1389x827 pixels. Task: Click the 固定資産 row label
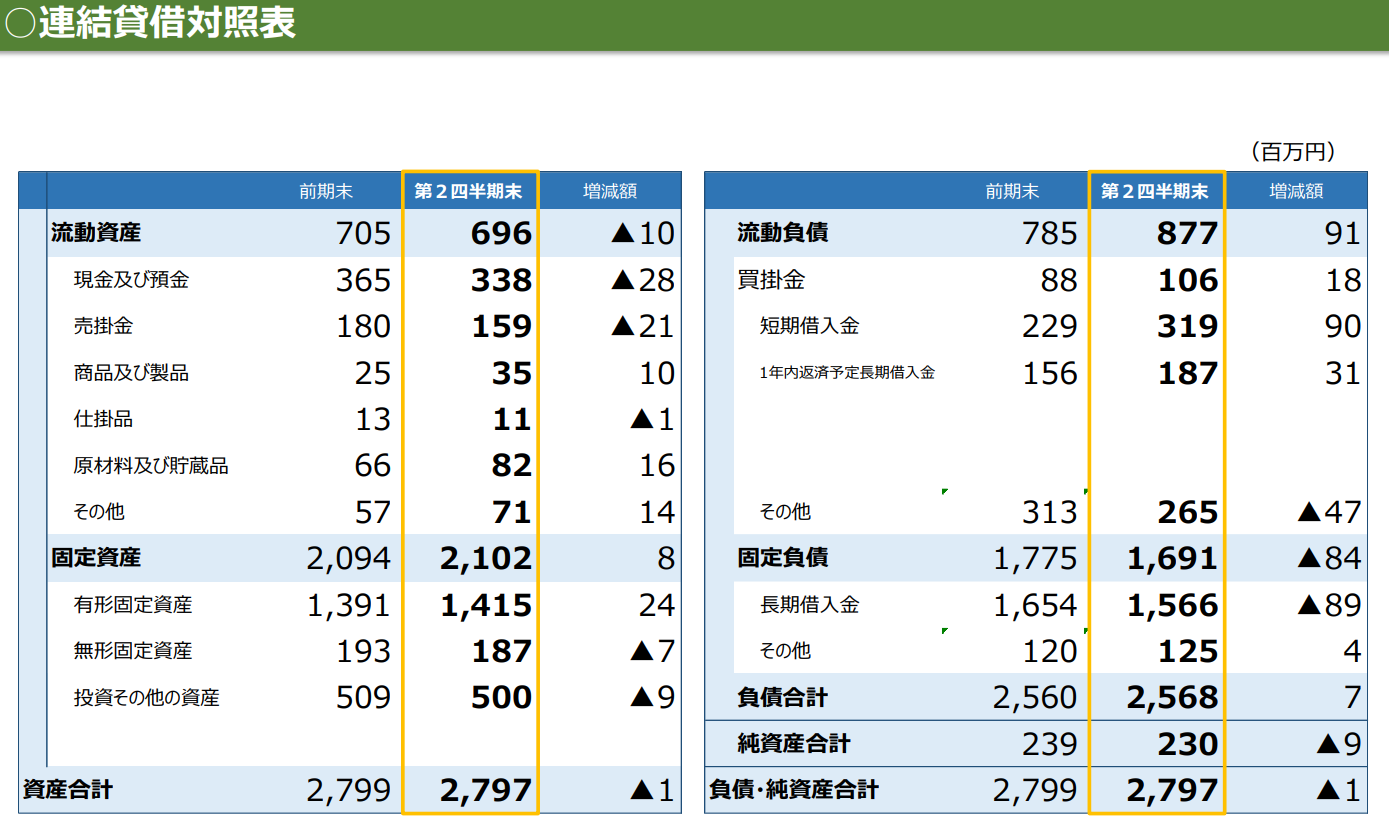(x=96, y=558)
